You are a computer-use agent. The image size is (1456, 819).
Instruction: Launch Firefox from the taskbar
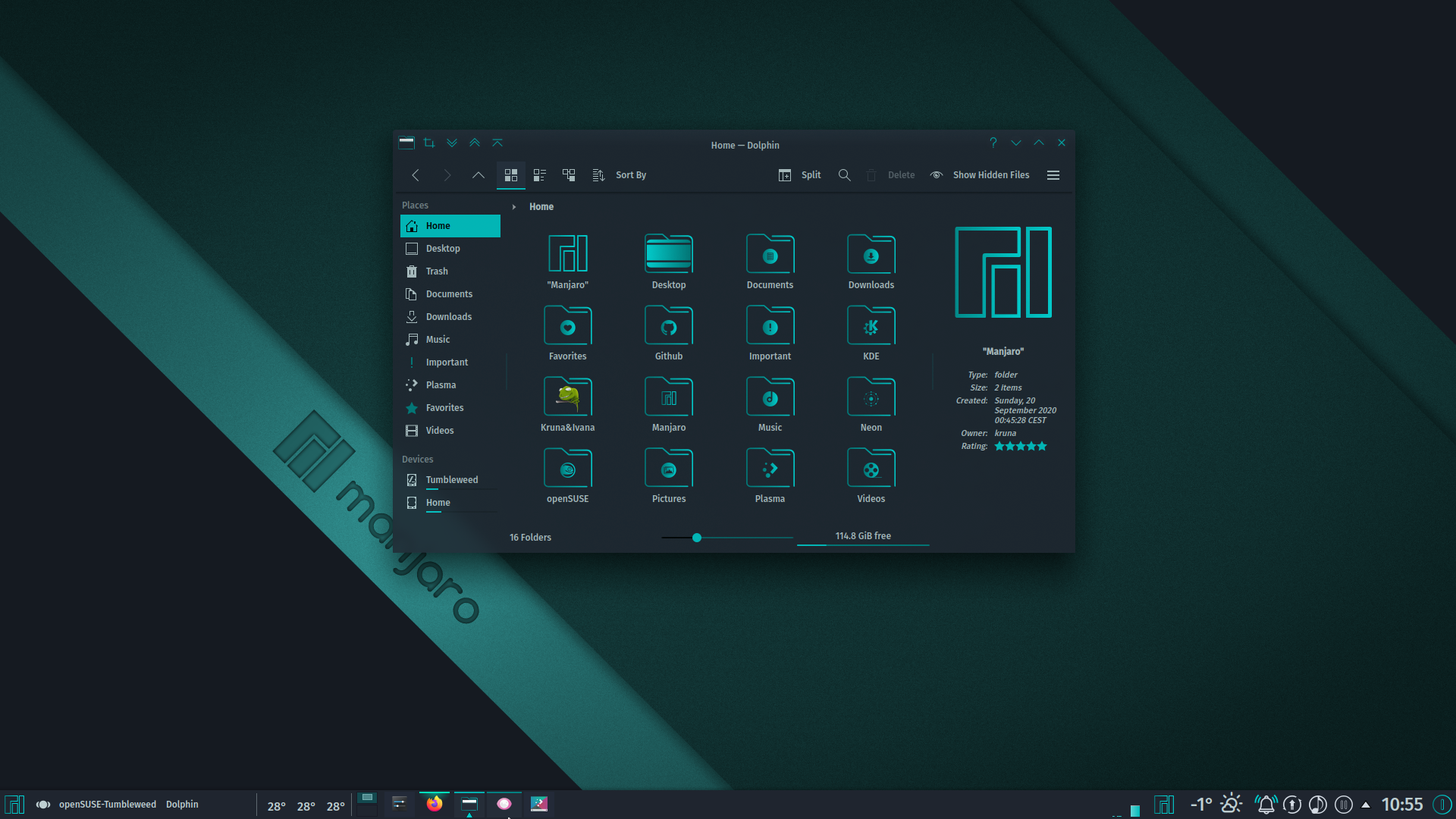[435, 804]
